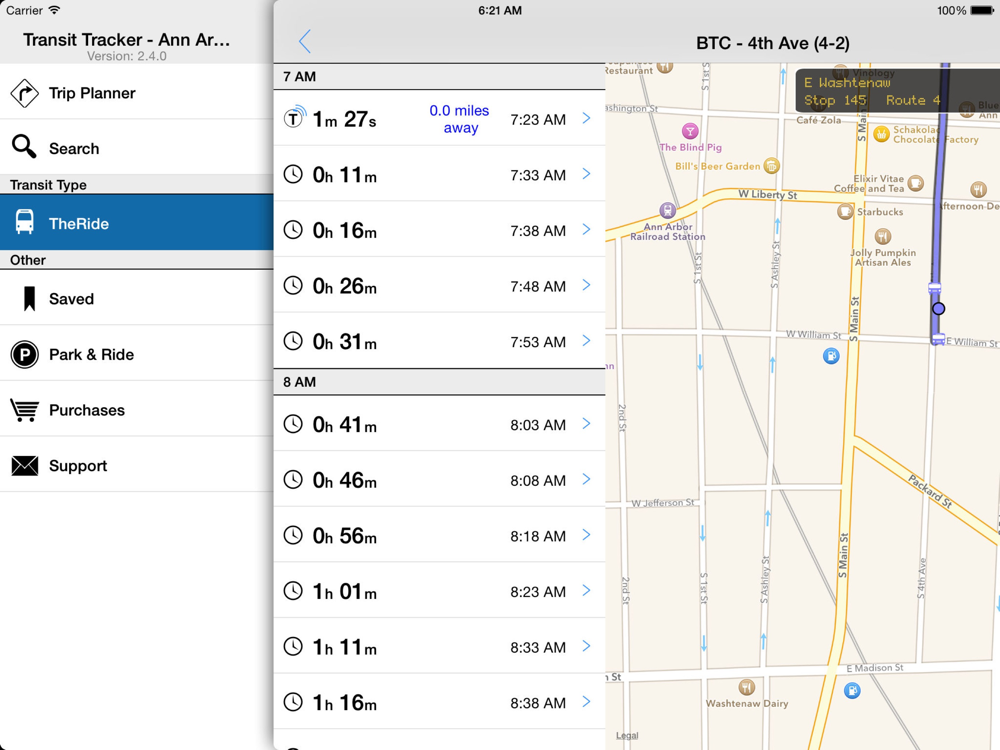The width and height of the screenshot is (1000, 750).
Task: Click the clock icon on 0h 41m row
Action: coord(293,424)
